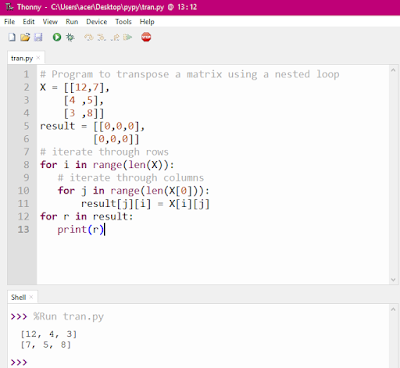Click line 'for r in result:'
400x368 pixels.
87,217
